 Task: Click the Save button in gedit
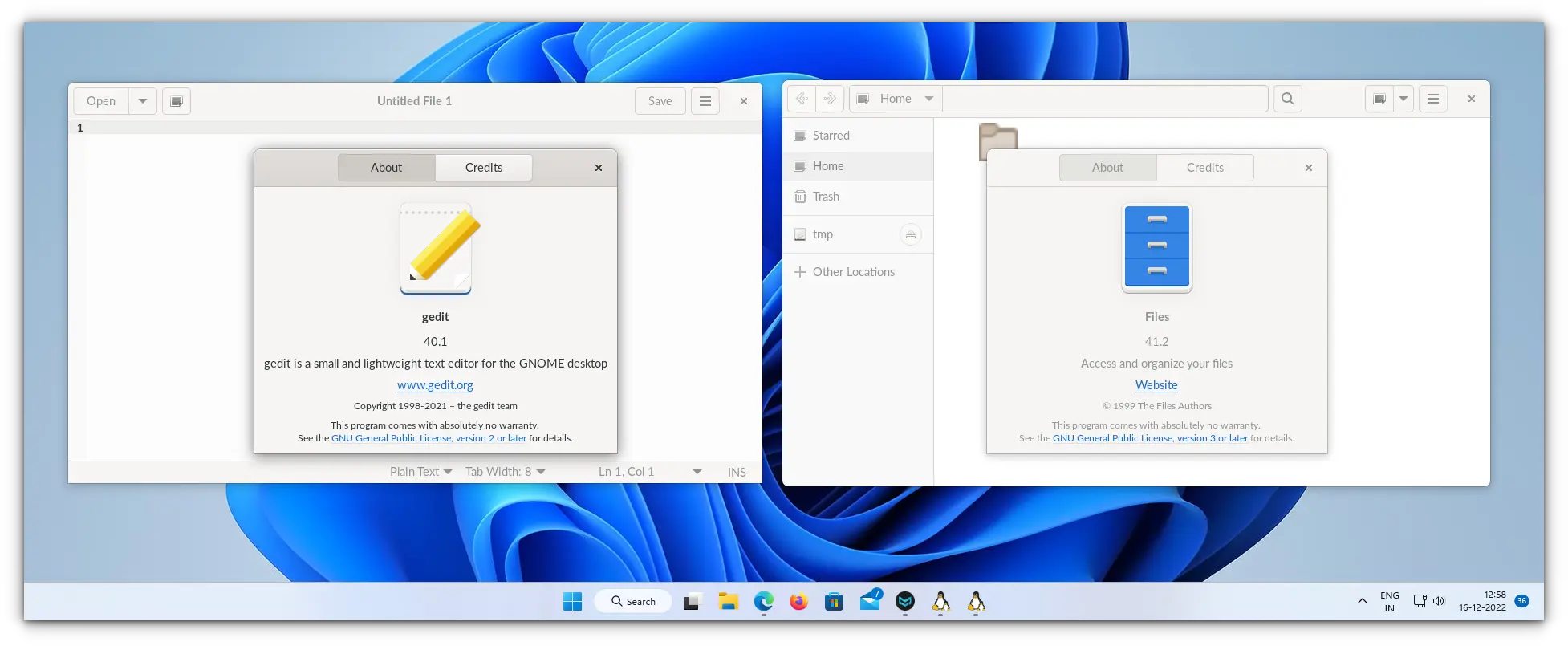click(660, 101)
